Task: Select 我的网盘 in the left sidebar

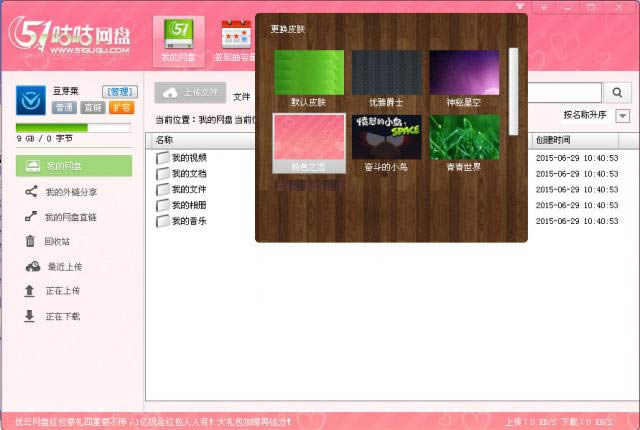Action: (74, 166)
